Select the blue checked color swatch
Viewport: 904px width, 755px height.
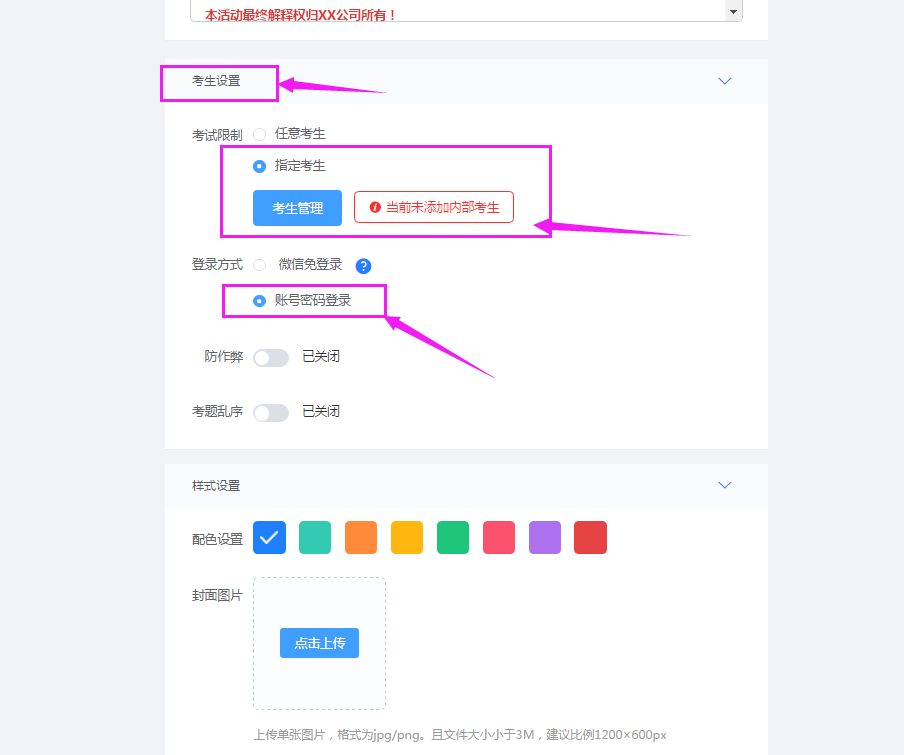269,537
